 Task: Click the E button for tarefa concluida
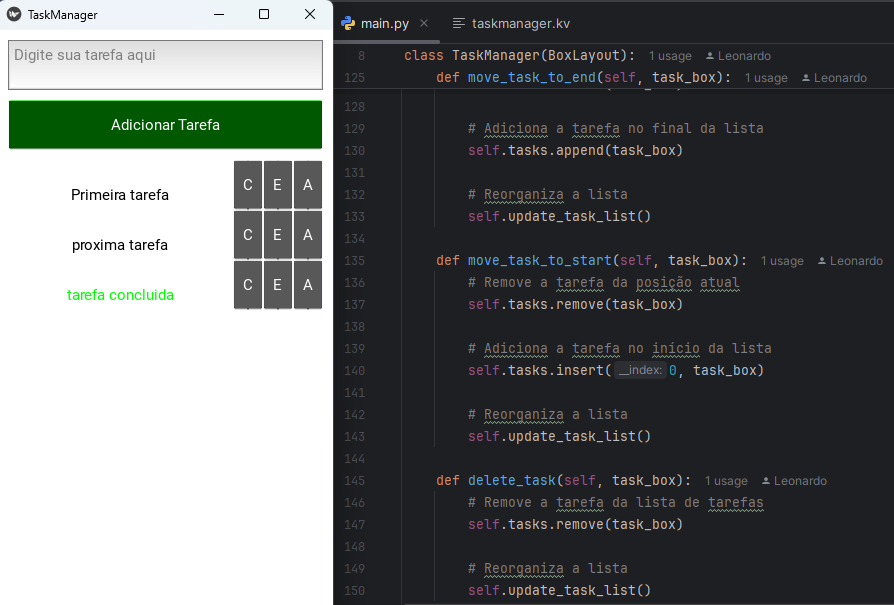coord(278,285)
